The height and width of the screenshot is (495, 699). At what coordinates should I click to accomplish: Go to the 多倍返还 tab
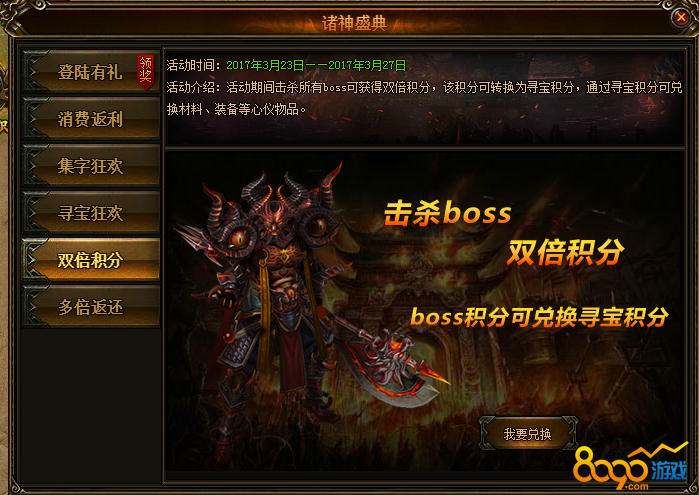(91, 307)
